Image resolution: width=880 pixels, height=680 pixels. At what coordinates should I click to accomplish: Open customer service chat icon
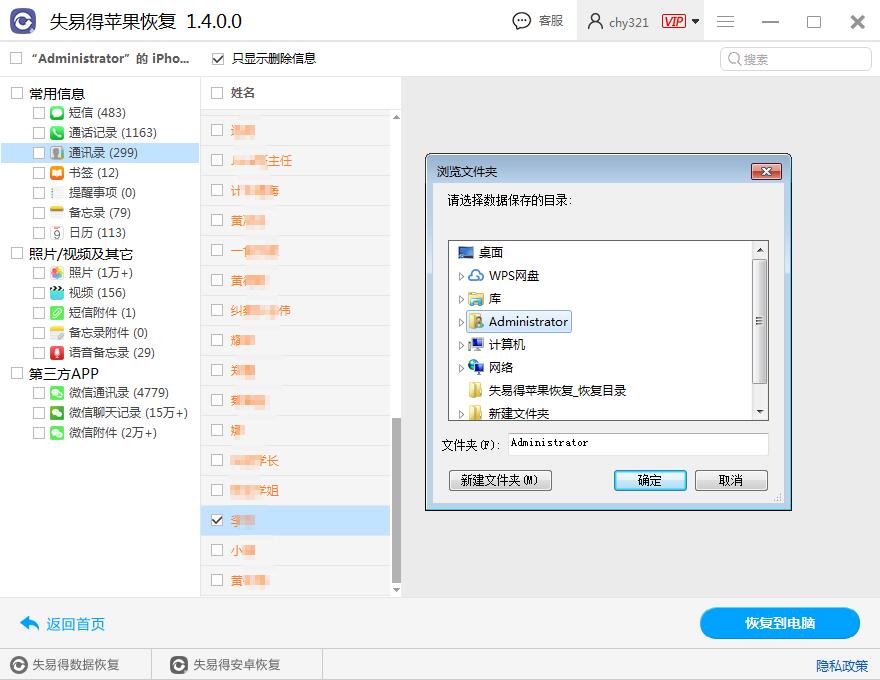coord(521,21)
